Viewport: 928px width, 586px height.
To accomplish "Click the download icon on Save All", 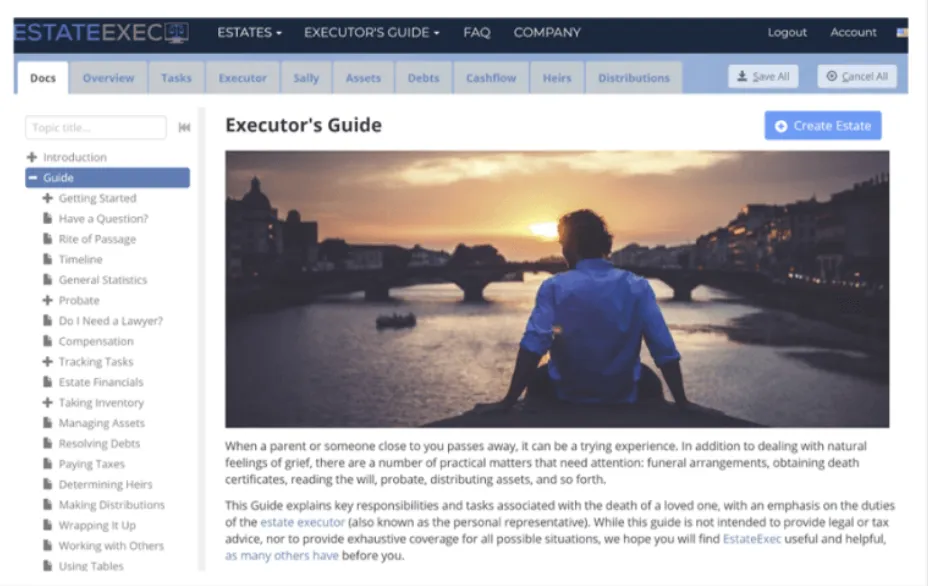I will 742,76.
